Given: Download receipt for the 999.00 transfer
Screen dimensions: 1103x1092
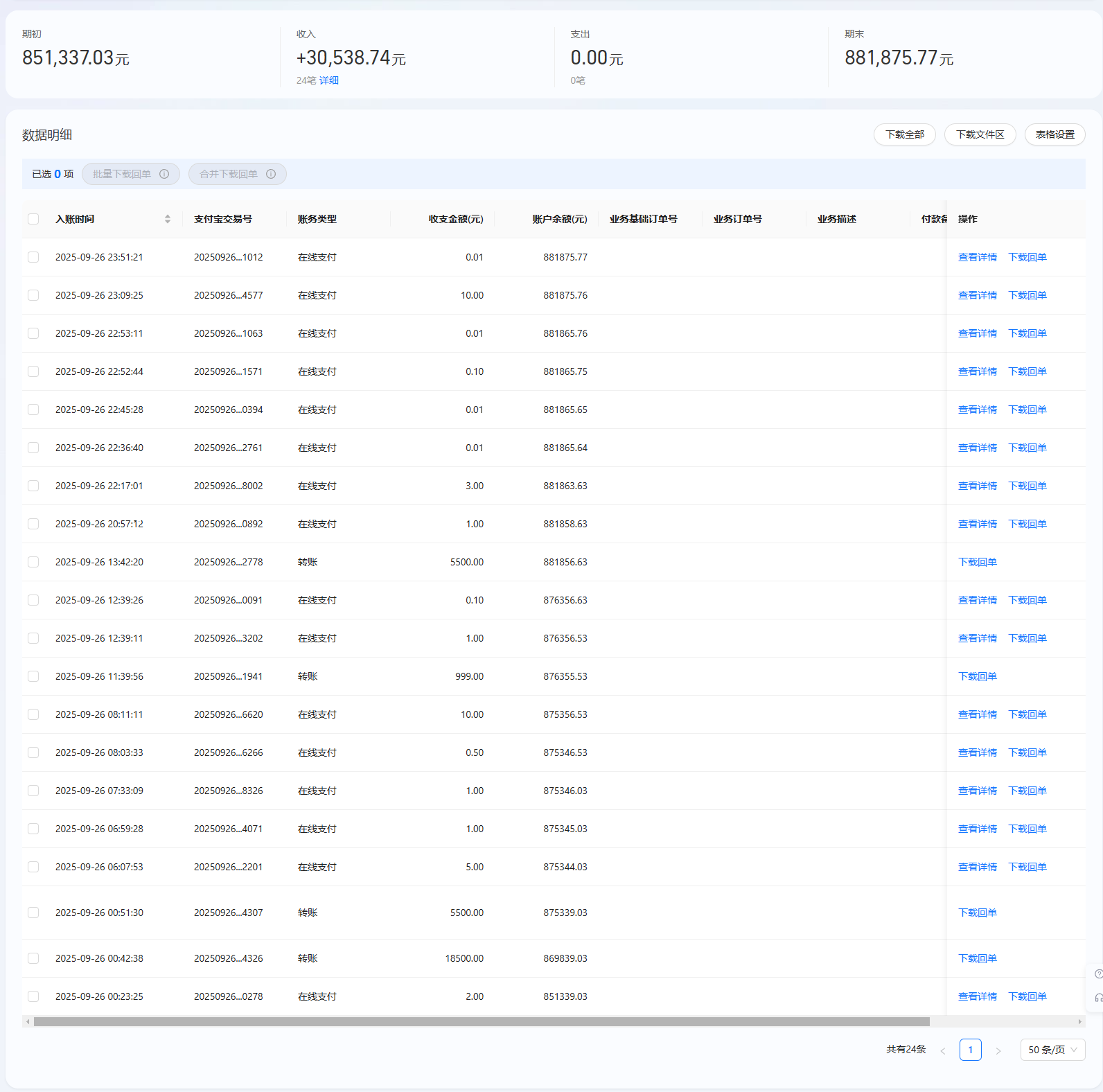Looking at the screenshot, I should pos(977,676).
